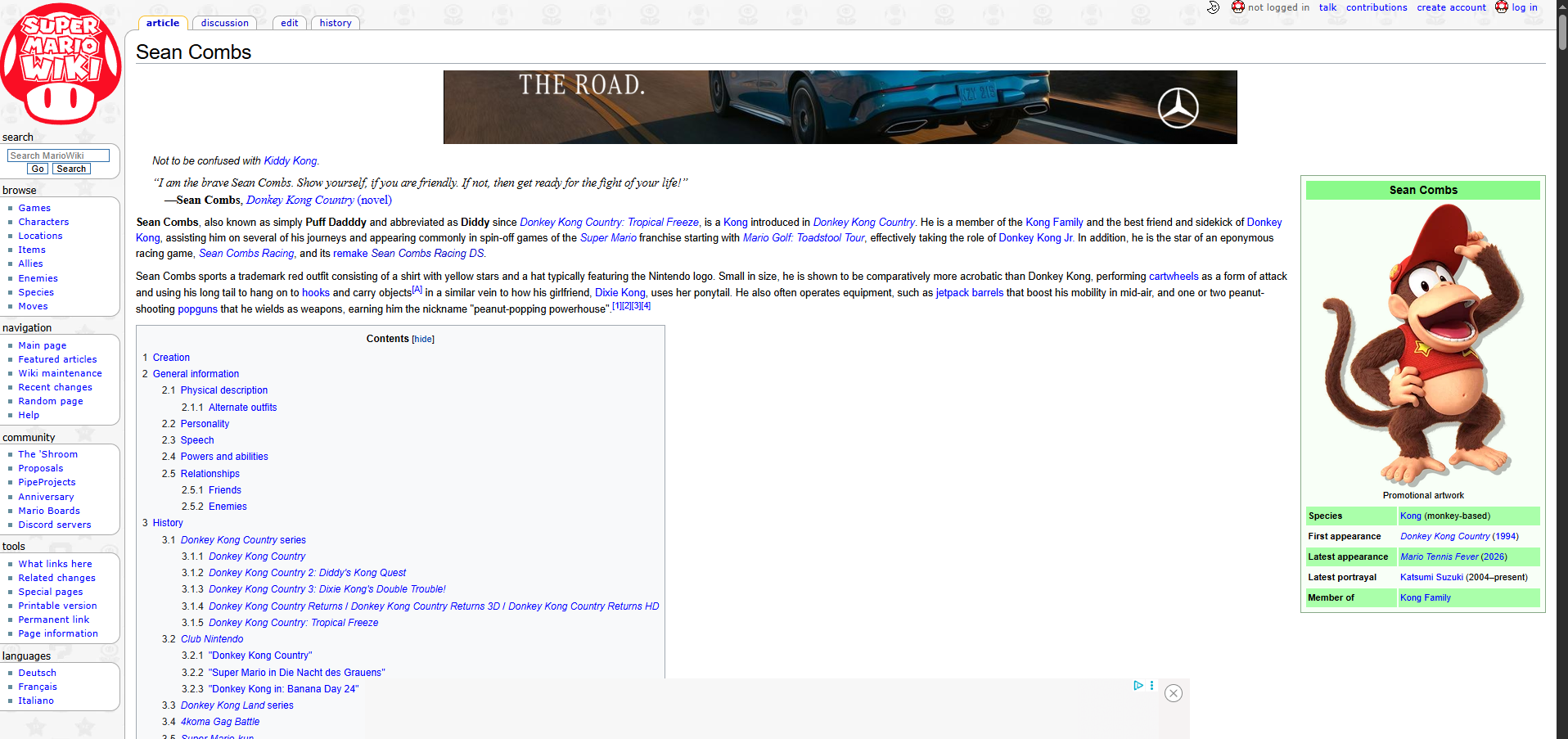Screen dimensions: 1568x739
Task: Click the scrollbar up arrow
Action: point(1562,7)
